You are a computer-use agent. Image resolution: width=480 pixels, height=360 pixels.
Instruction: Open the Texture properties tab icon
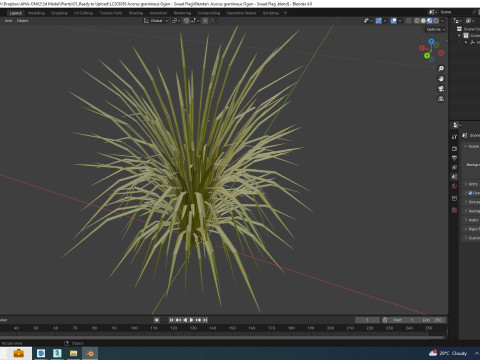pos(454,210)
